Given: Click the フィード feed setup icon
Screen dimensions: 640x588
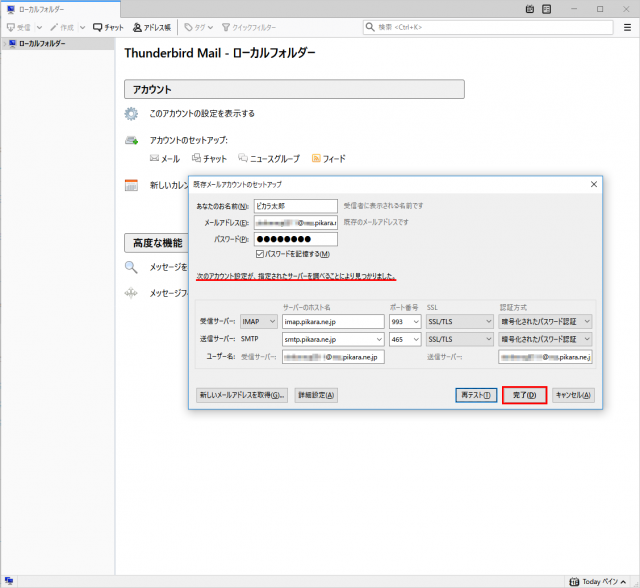Looking at the screenshot, I should click(x=328, y=159).
